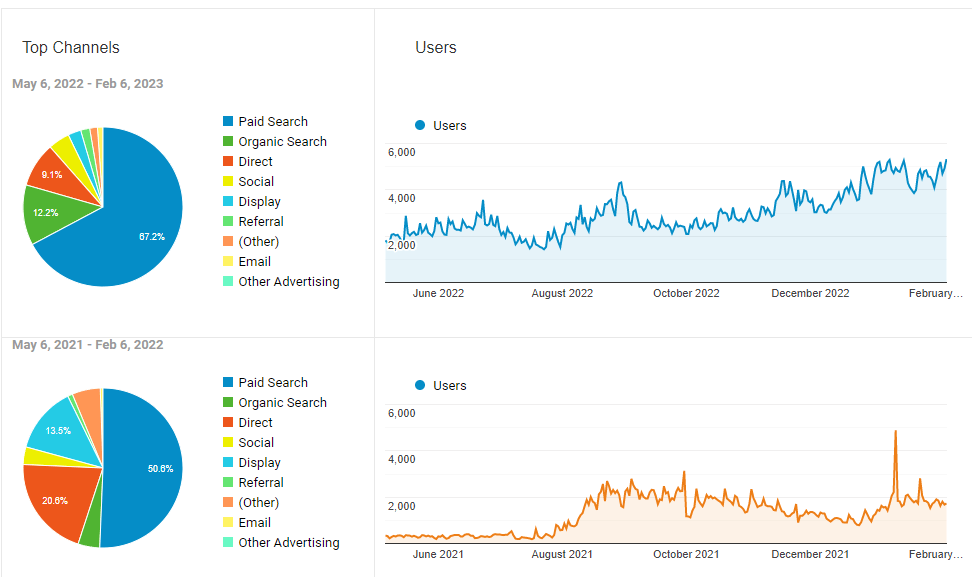The image size is (972, 577).
Task: Select the 50.8% slice in the lower pie chart
Action: (147, 468)
